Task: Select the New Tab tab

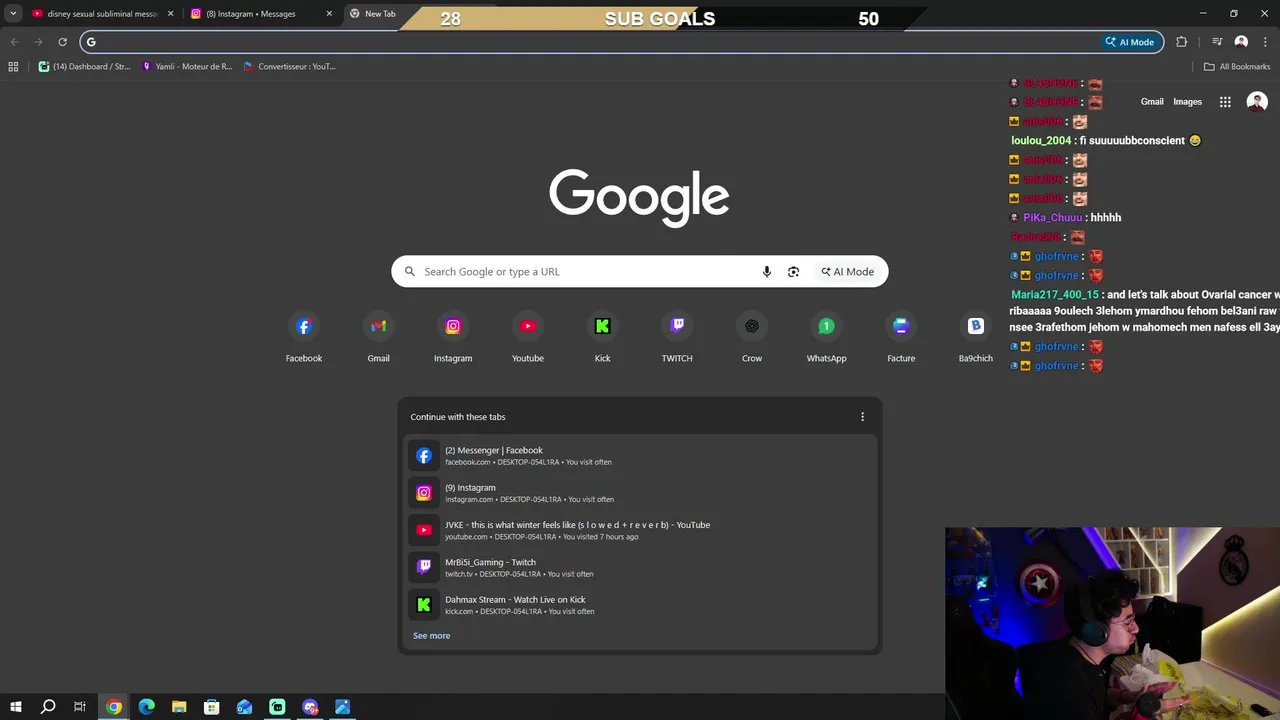Action: pyautogui.click(x=380, y=14)
